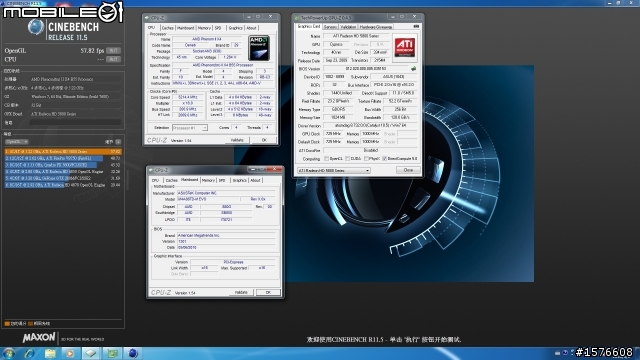
Task: Click the 57.82 fps OpenGL score
Action: (92, 51)
